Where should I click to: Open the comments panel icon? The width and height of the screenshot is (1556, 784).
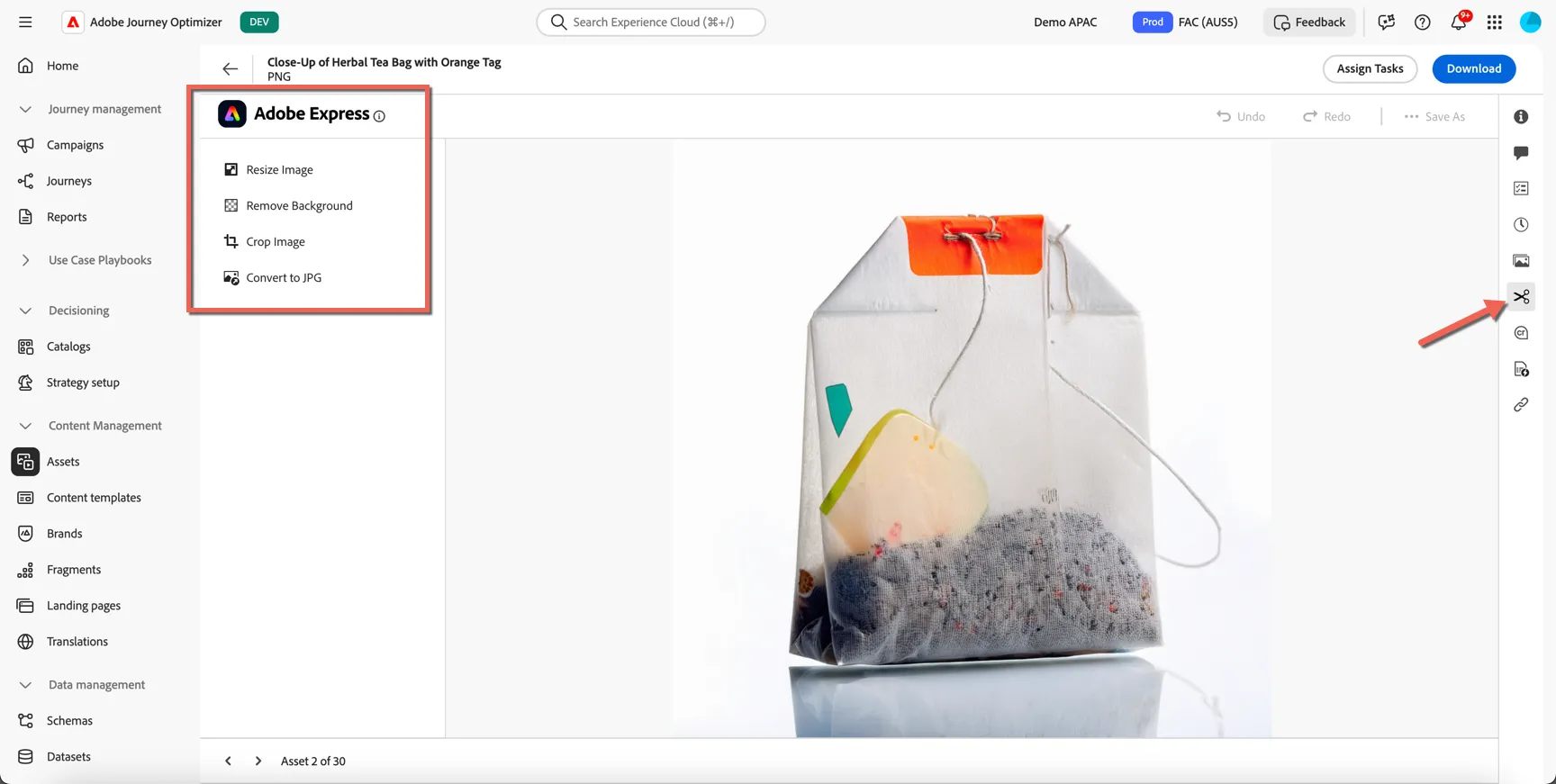pos(1521,153)
